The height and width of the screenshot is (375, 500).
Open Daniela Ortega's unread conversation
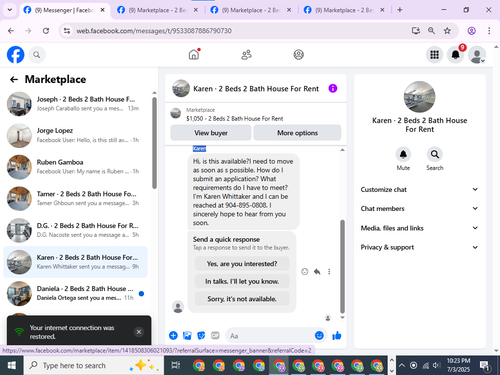(75, 293)
